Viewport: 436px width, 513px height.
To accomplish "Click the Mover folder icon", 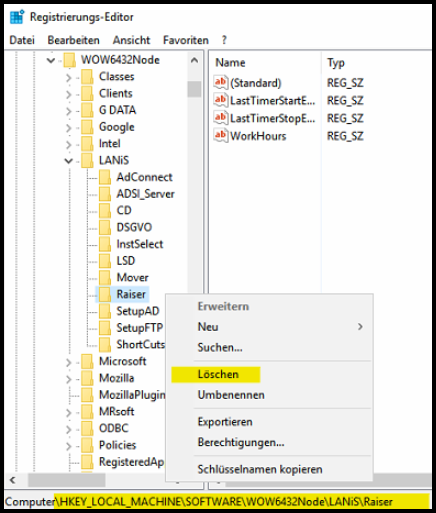I will pos(105,278).
